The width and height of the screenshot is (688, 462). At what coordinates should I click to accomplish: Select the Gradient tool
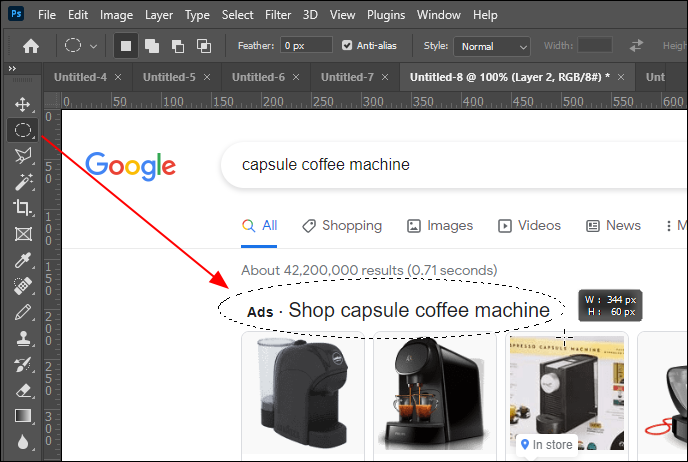coord(23,415)
